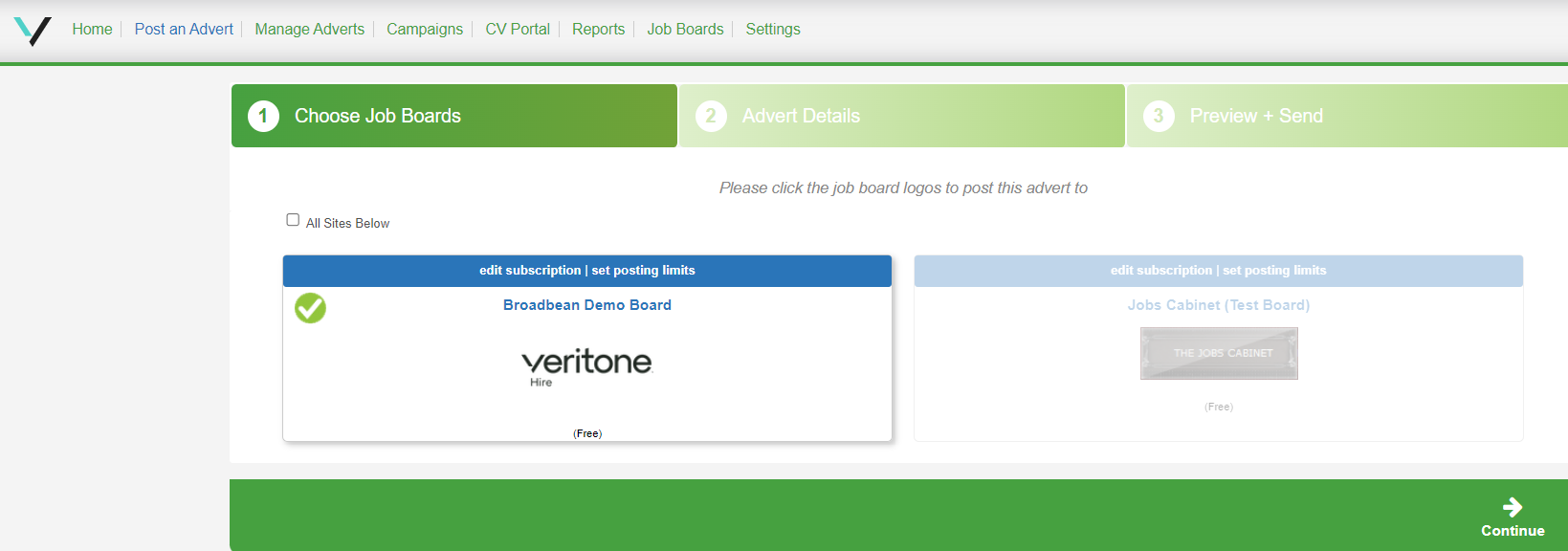Click the Jobs Cabinet (Test Board) link

click(x=1218, y=305)
